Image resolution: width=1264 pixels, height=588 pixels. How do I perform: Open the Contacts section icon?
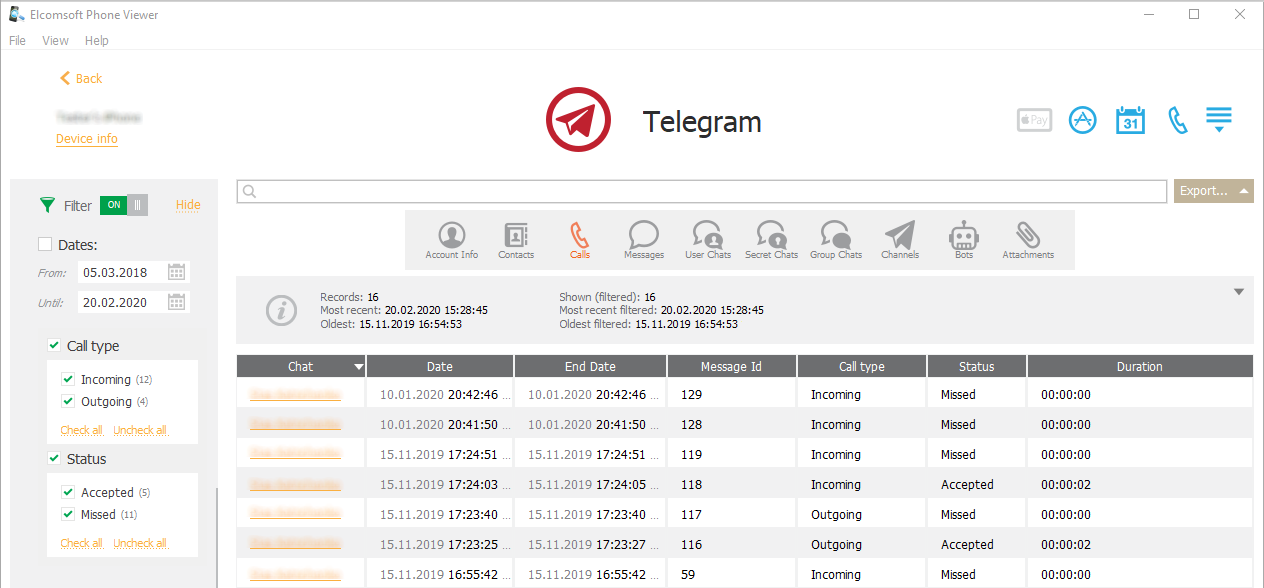click(x=516, y=240)
